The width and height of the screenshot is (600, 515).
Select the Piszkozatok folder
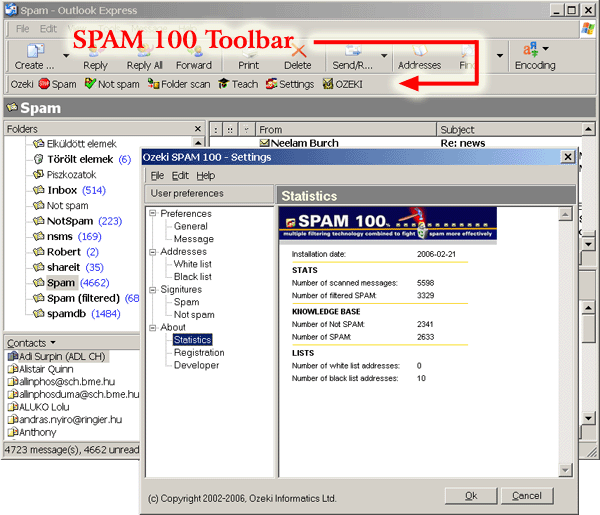tap(64, 175)
